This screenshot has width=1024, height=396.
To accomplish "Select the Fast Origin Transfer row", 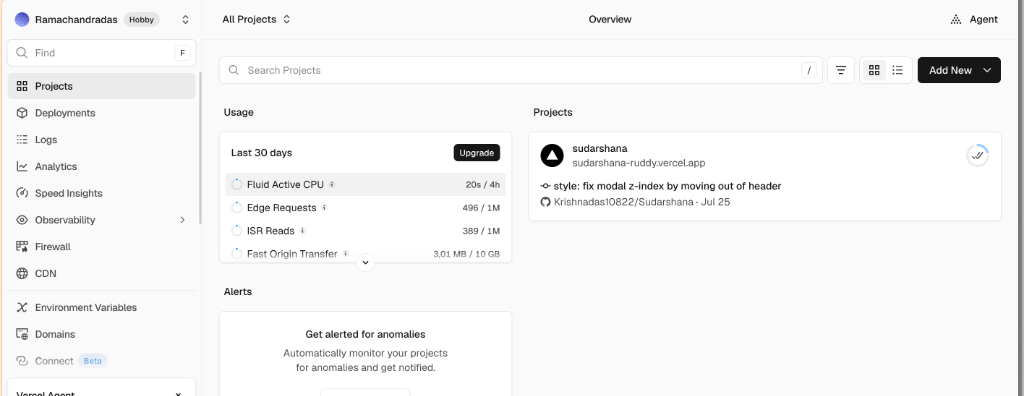I will point(366,254).
